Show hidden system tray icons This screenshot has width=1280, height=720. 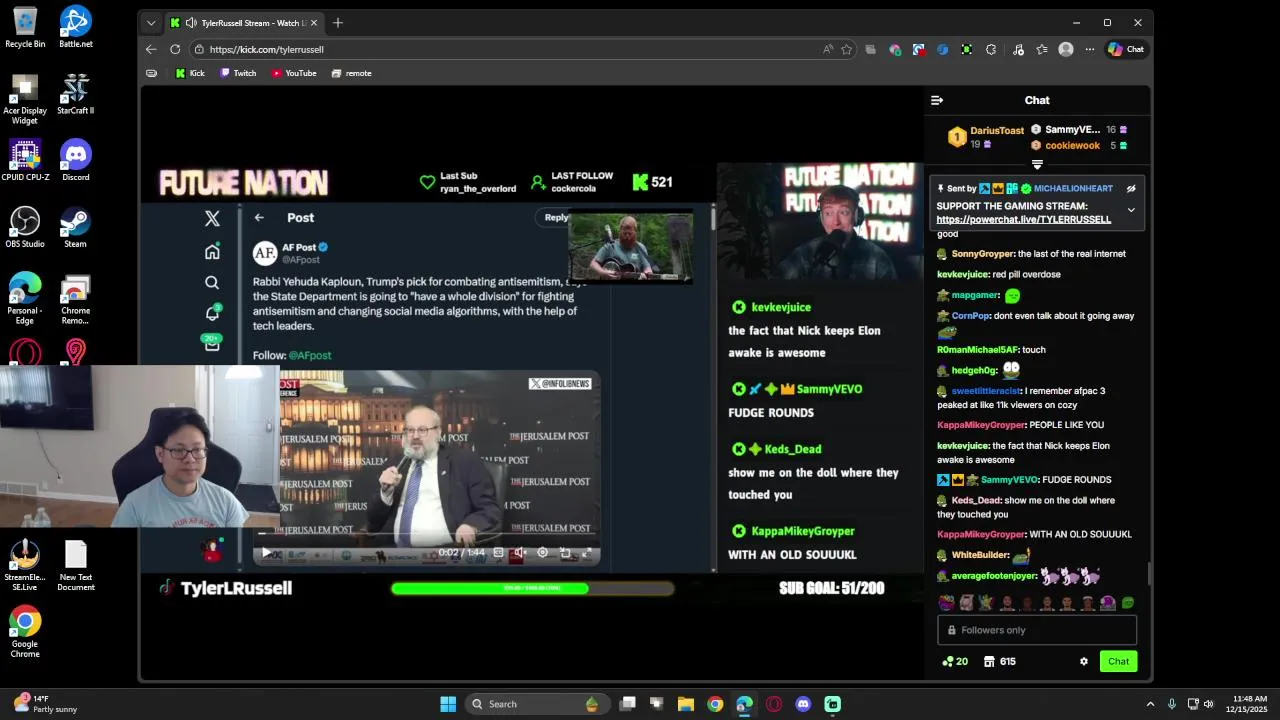pyautogui.click(x=1150, y=704)
